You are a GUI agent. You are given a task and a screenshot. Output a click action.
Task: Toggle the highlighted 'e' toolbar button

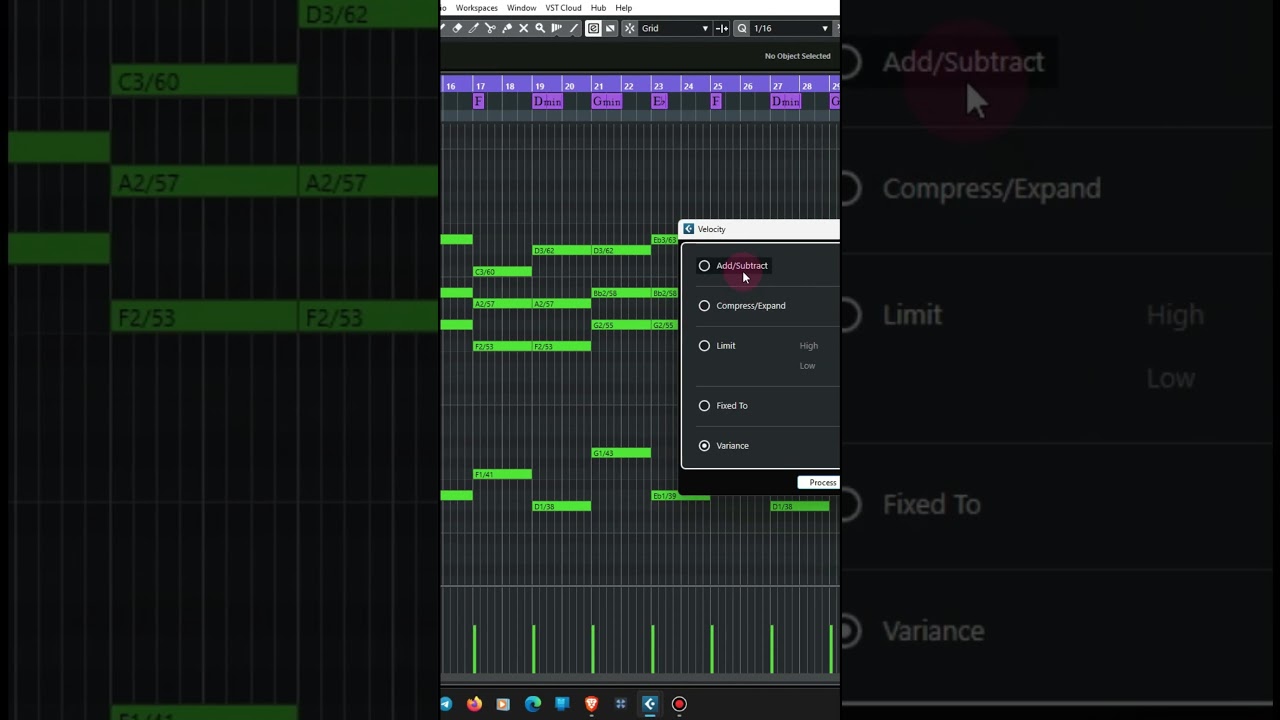point(593,28)
